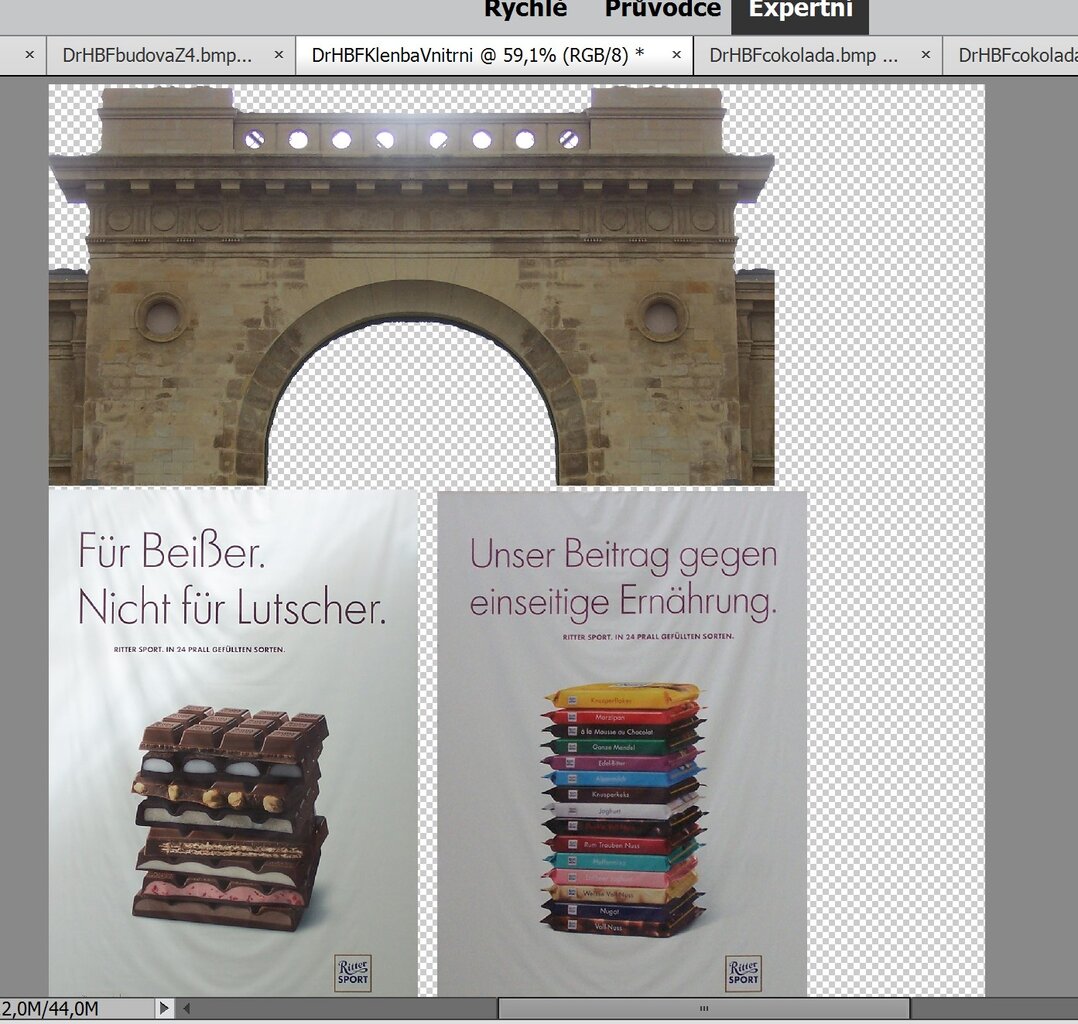1078x1024 pixels.
Task: Switch to Průvodce mode tab
Action: click(663, 10)
